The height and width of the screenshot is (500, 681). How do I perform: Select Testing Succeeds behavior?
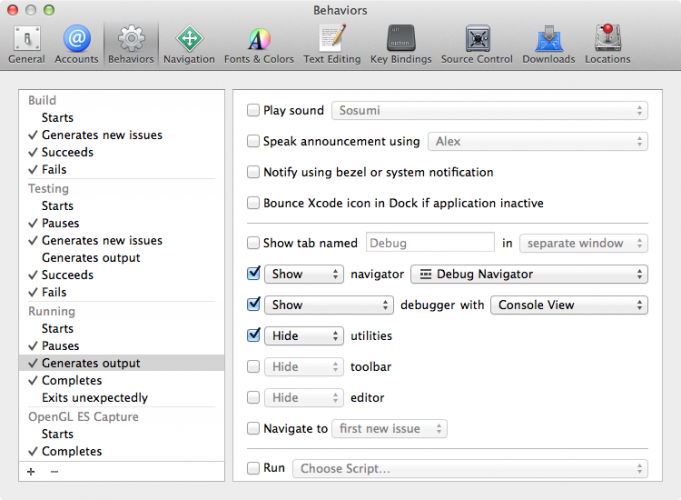pos(122,275)
